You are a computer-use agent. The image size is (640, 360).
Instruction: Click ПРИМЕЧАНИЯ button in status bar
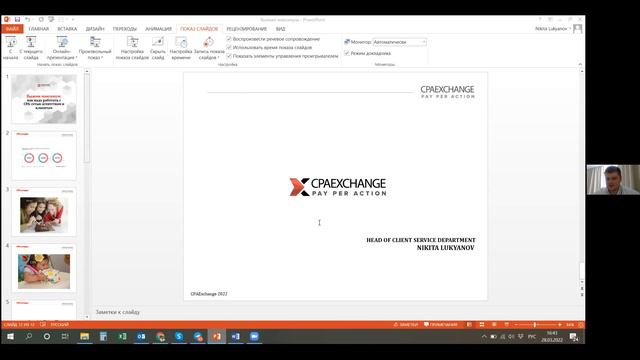pos(441,324)
